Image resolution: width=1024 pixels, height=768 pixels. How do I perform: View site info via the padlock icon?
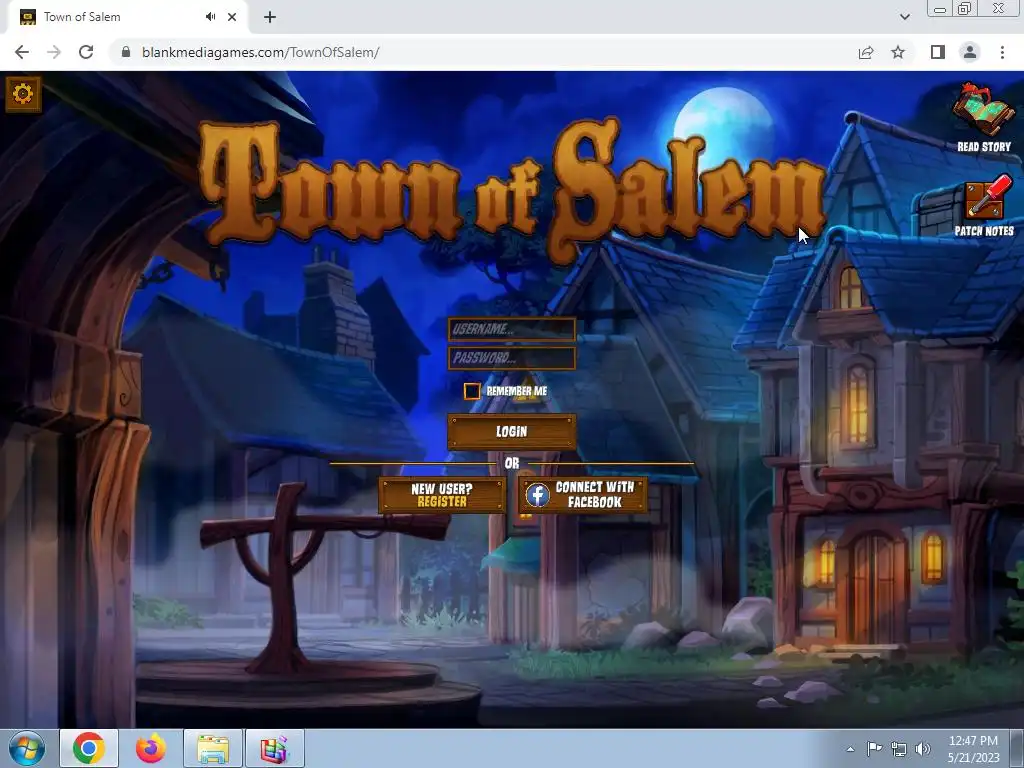click(x=126, y=52)
